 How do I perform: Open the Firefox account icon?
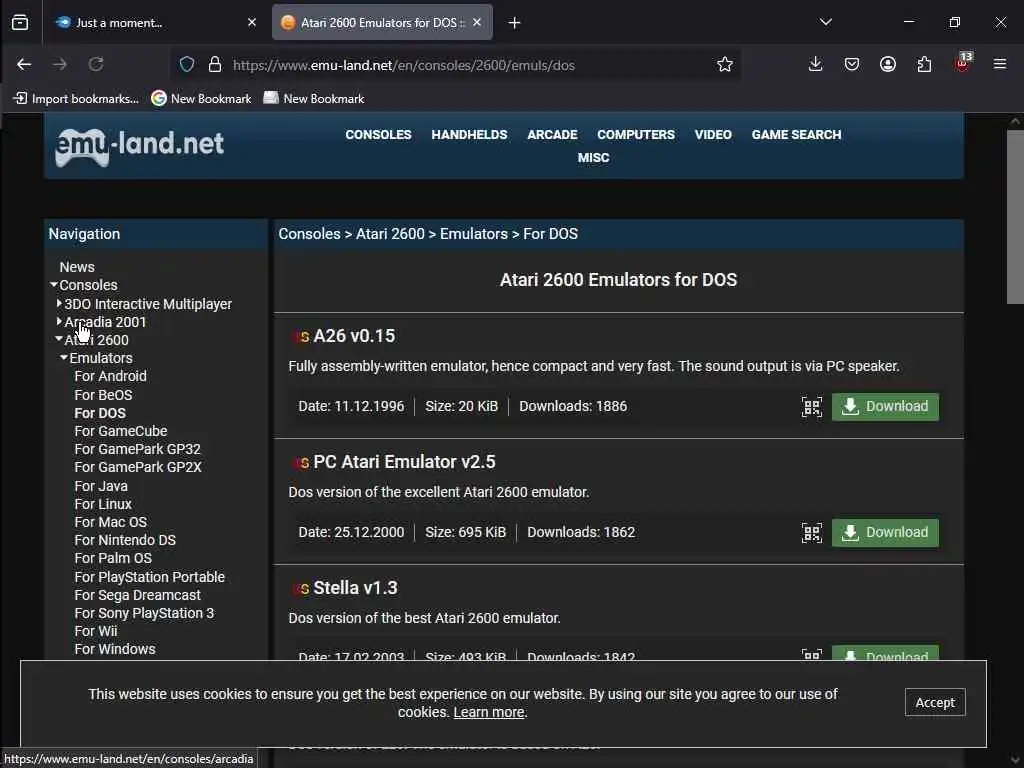tap(888, 64)
